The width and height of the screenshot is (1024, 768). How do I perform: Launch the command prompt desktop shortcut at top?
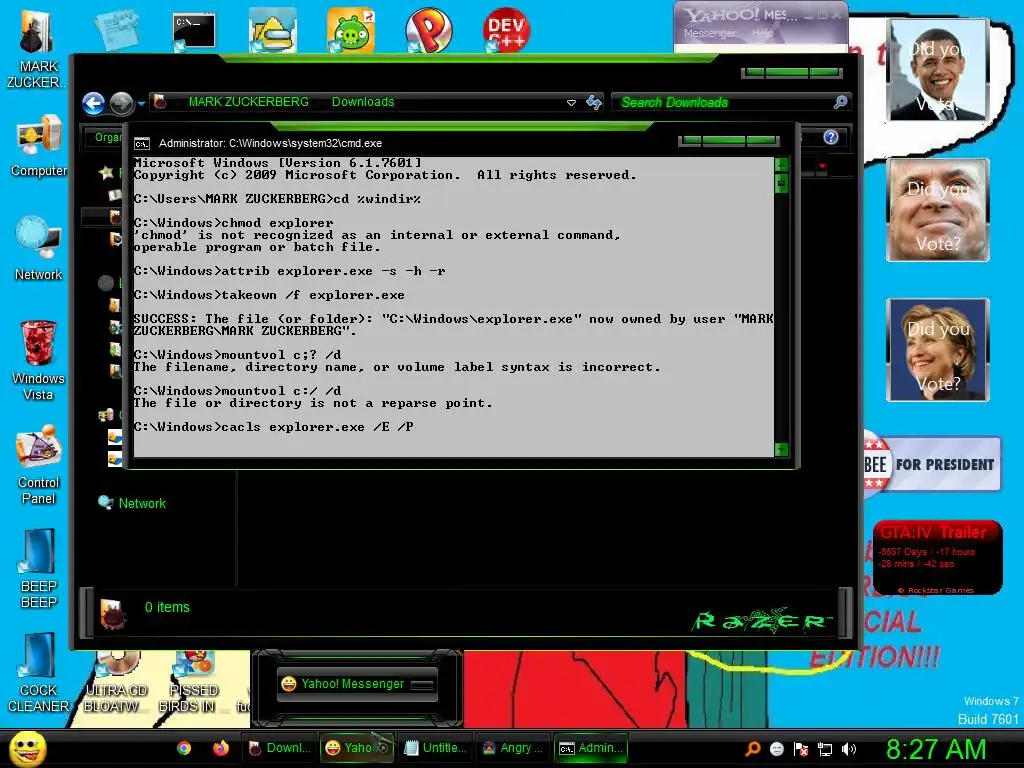pos(194,31)
